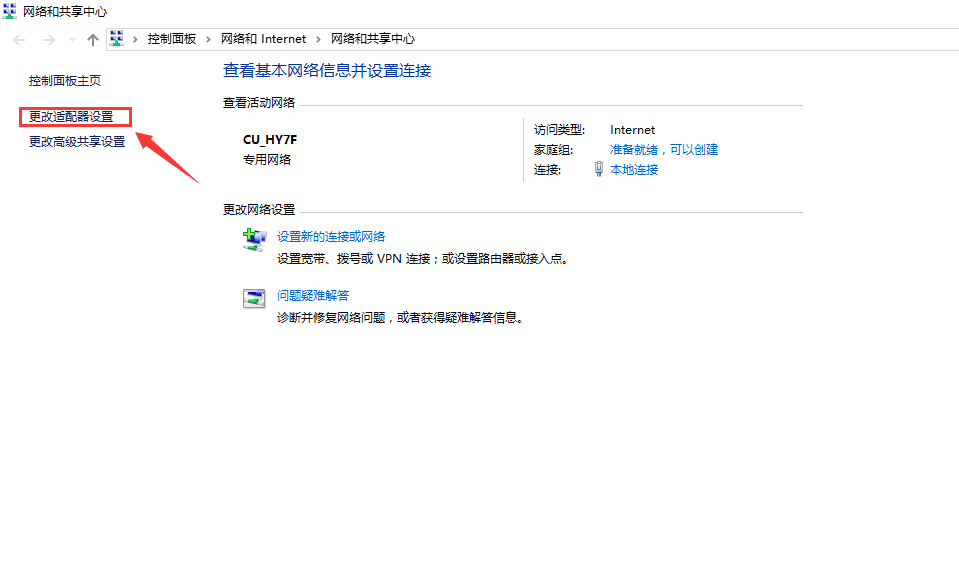The image size is (959, 566).
Task: Click 准备就绪，可以创建 homegroup link
Action: 664,150
